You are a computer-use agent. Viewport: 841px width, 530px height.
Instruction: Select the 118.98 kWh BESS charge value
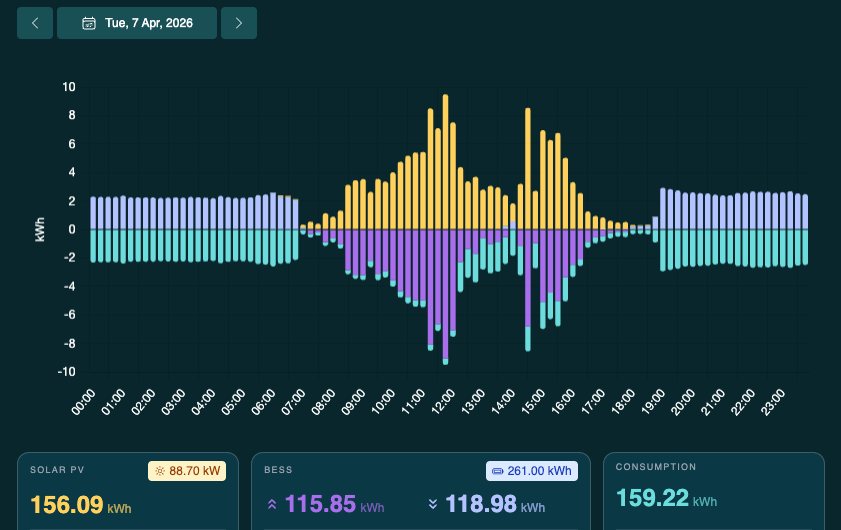495,504
